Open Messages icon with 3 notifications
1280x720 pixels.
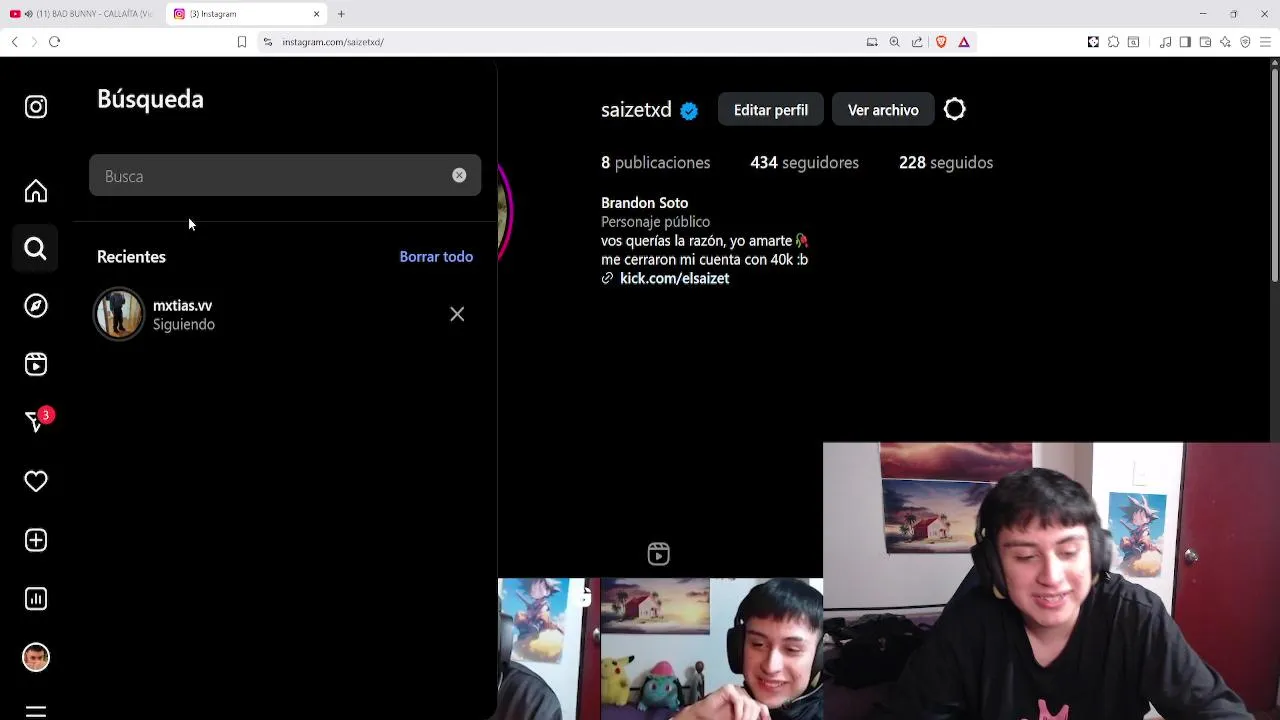[x=37, y=422]
